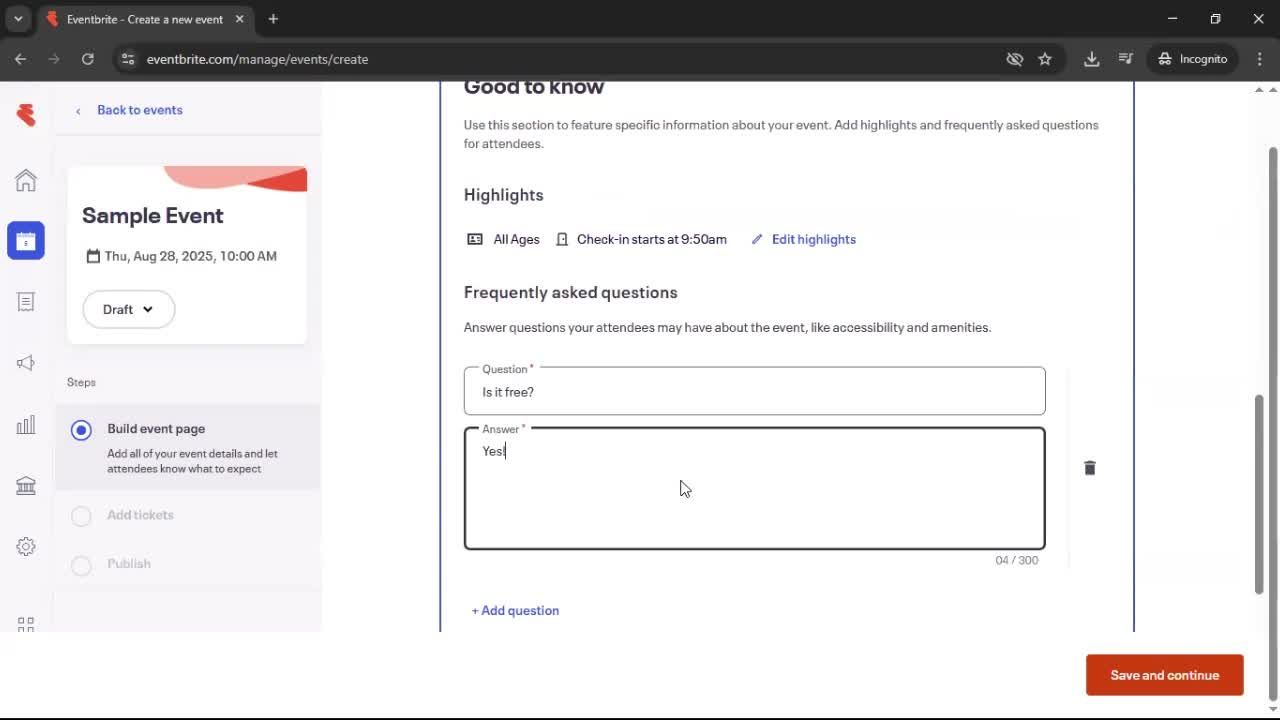Reload the page with refresh icon

pyautogui.click(x=88, y=59)
